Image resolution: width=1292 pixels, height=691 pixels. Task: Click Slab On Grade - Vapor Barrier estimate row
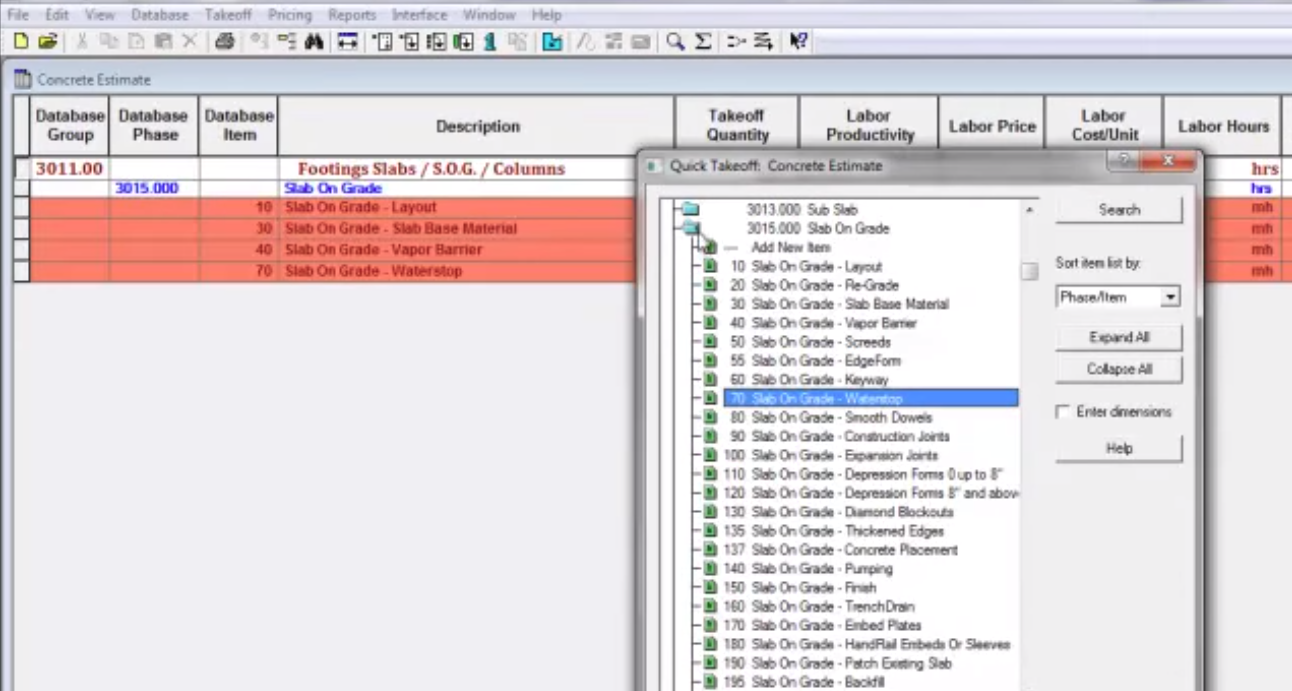click(x=383, y=250)
